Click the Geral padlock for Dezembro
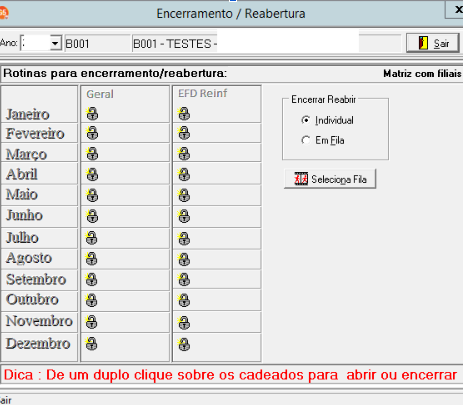This screenshot has height=405, width=463. (92, 344)
